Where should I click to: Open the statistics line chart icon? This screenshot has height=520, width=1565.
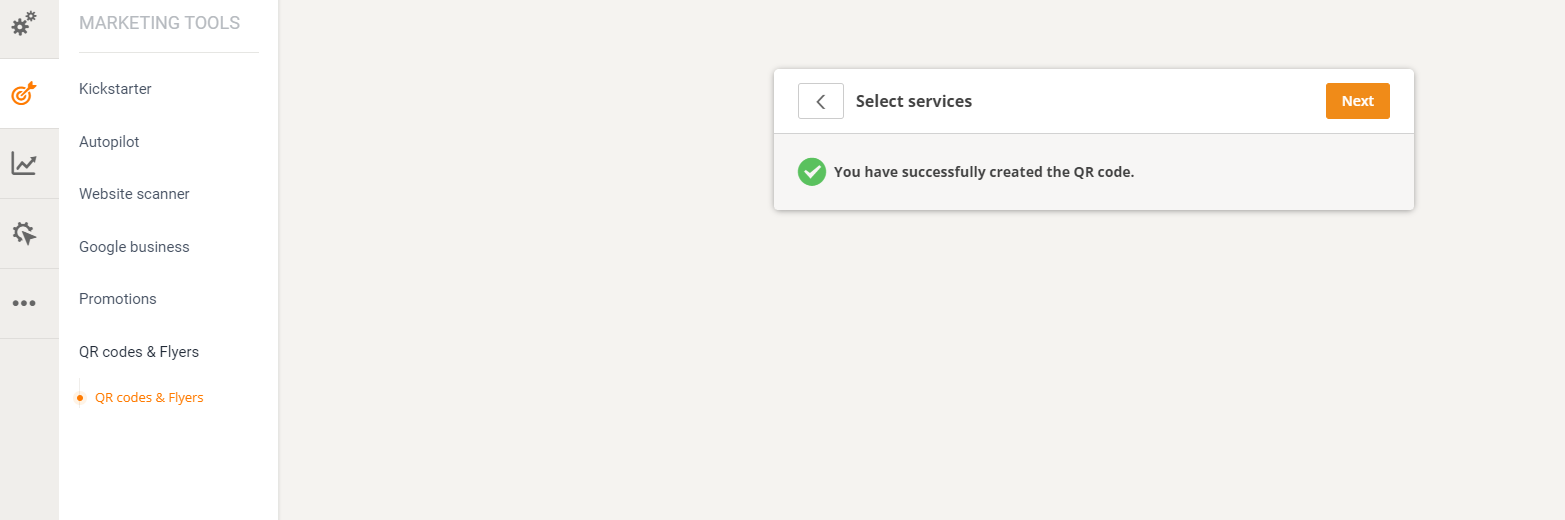(24, 164)
